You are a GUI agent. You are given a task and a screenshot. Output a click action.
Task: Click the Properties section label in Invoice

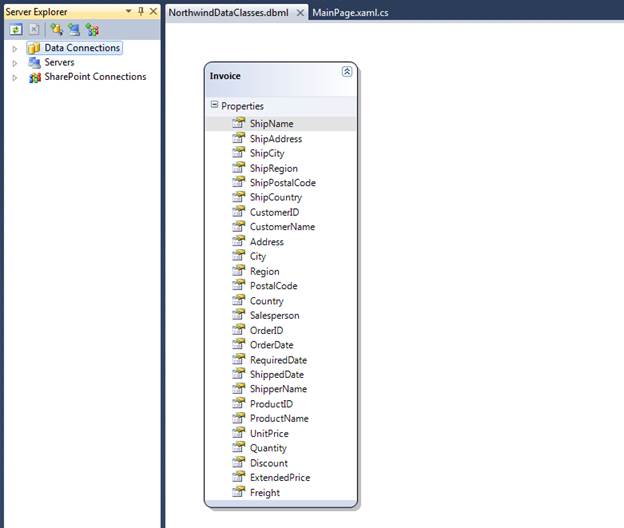[x=242, y=106]
